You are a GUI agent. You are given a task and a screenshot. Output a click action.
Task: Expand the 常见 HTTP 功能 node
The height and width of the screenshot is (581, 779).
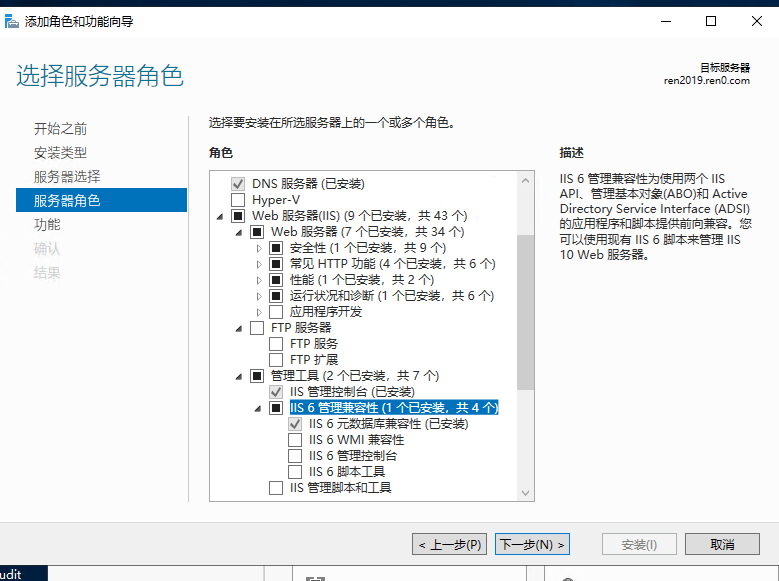tap(259, 264)
